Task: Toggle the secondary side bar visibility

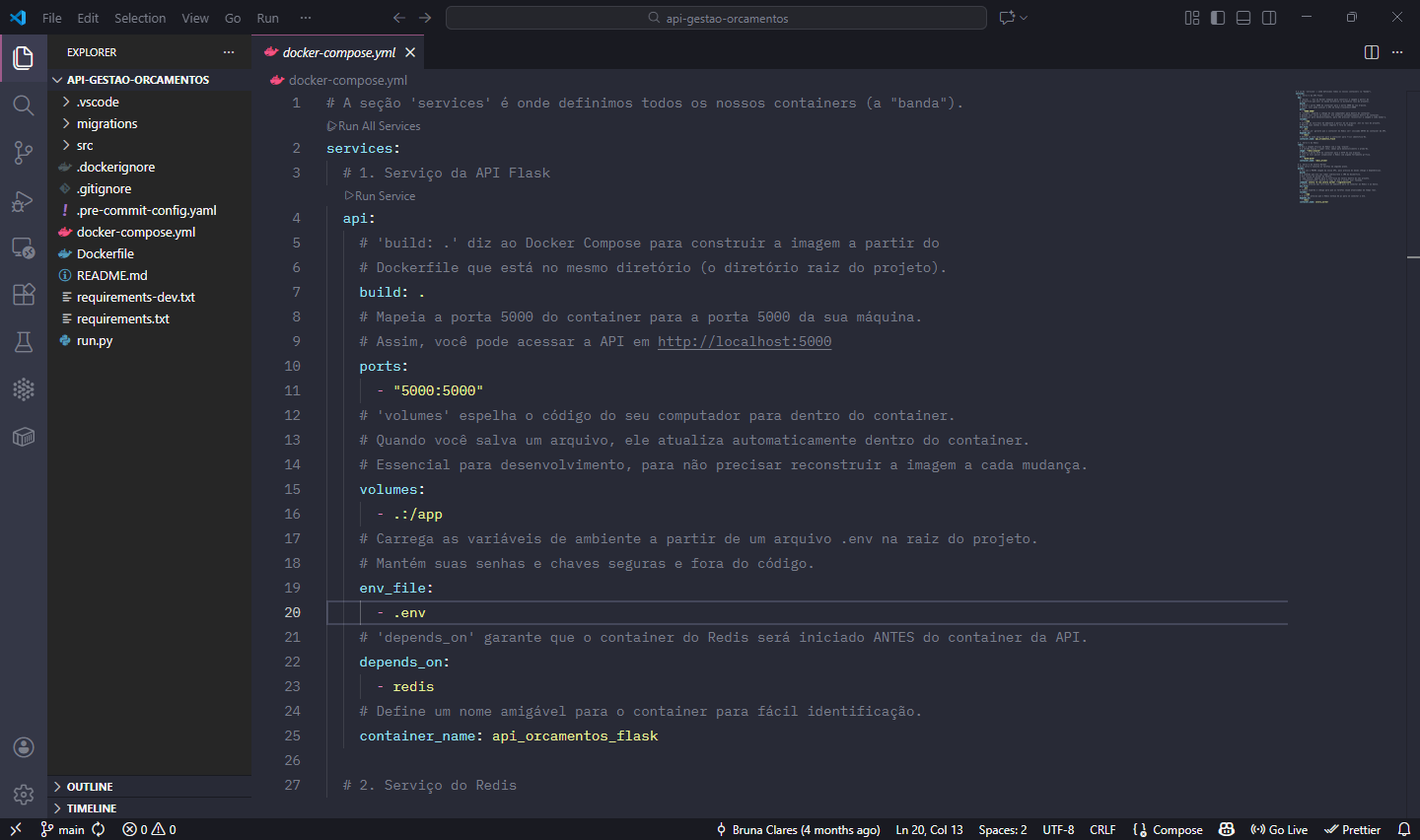Action: click(1268, 17)
